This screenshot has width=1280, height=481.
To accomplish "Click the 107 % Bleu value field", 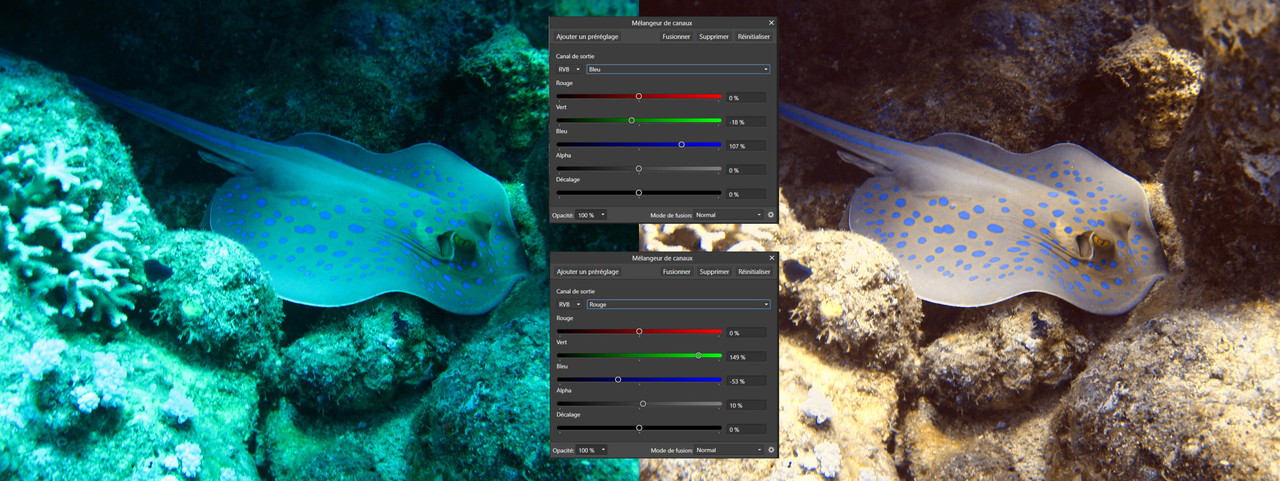I will 746,146.
